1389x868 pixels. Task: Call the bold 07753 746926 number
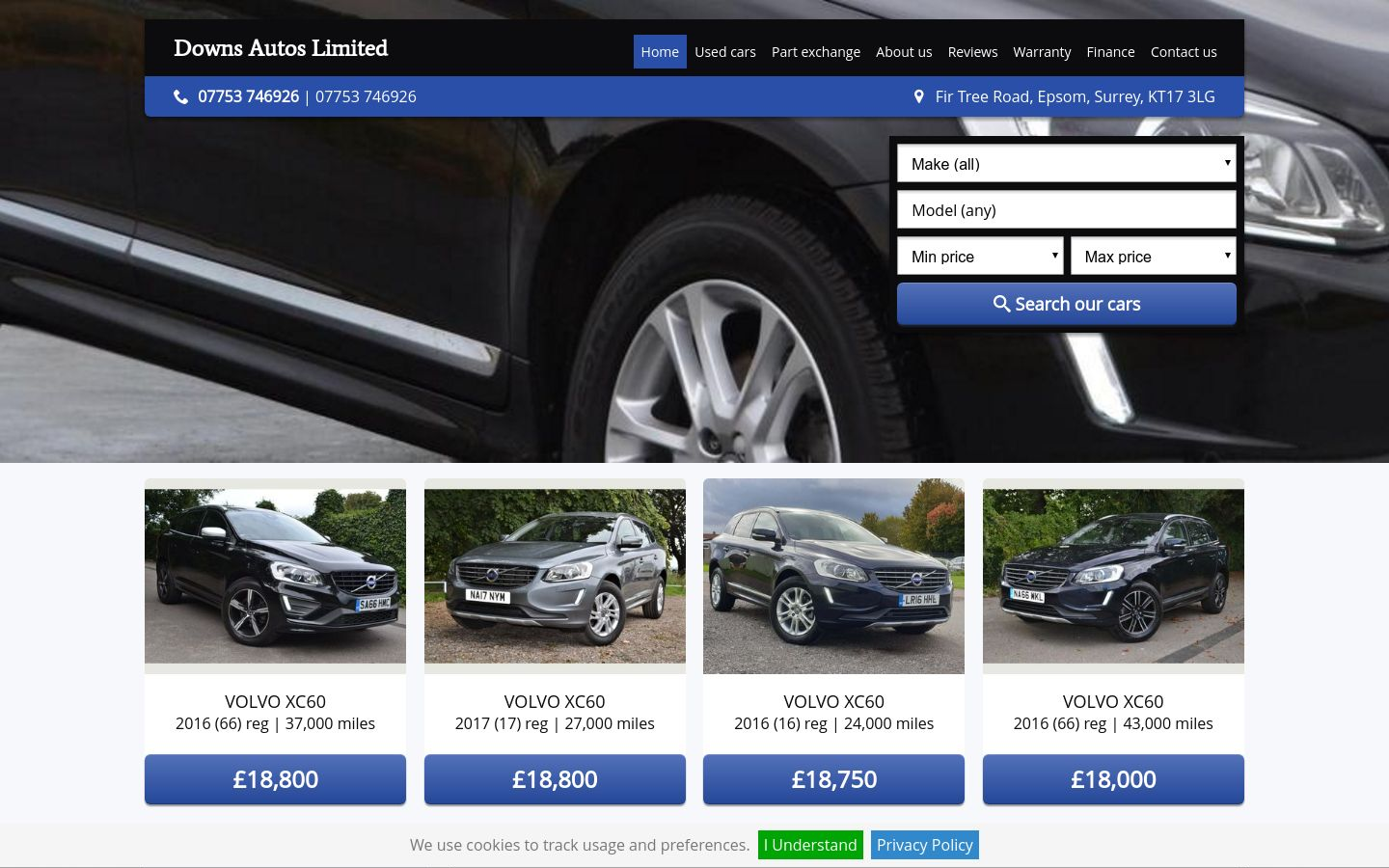click(x=248, y=96)
